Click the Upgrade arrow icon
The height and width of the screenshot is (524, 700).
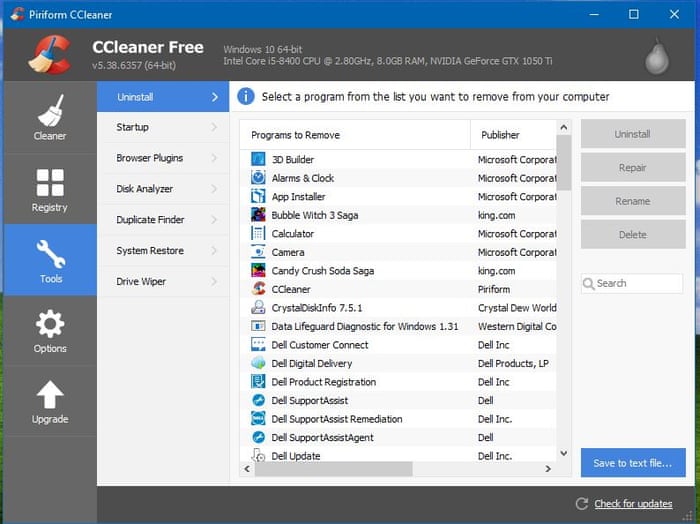pos(50,395)
